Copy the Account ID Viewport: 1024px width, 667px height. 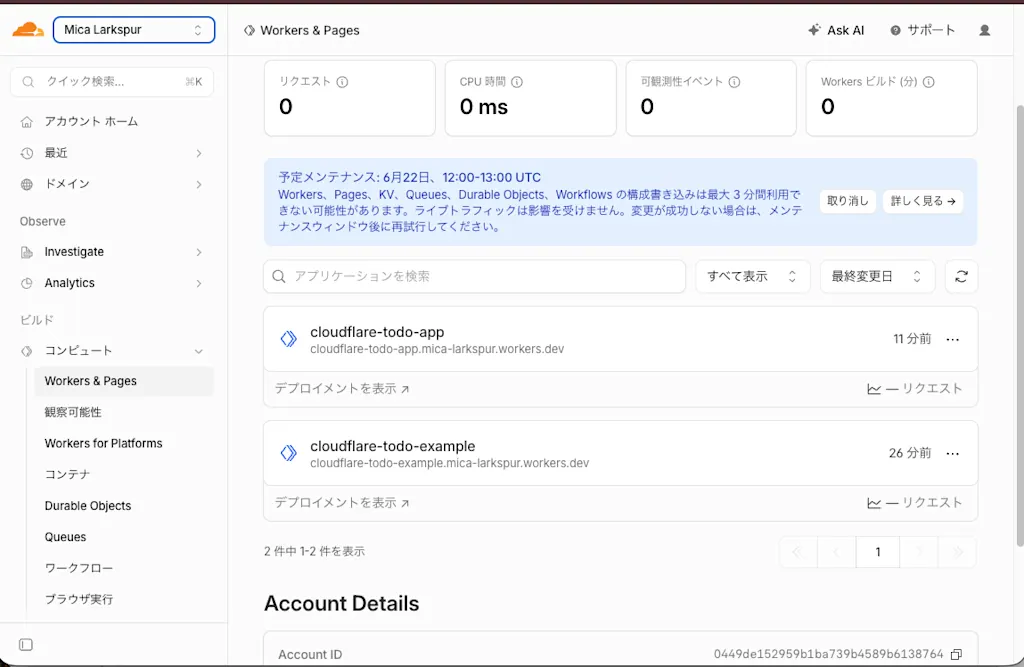point(957,654)
